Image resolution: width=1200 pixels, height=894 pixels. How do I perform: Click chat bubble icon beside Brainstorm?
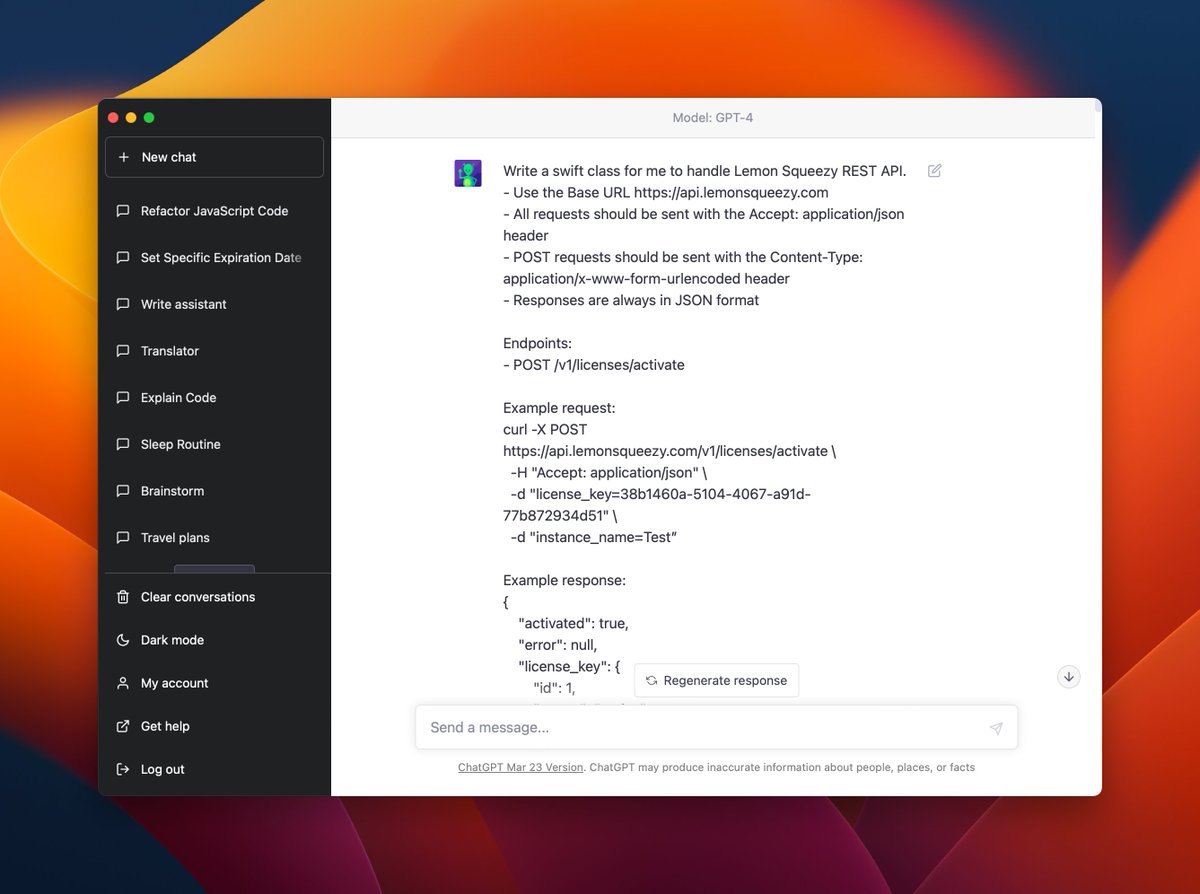[x=123, y=491]
